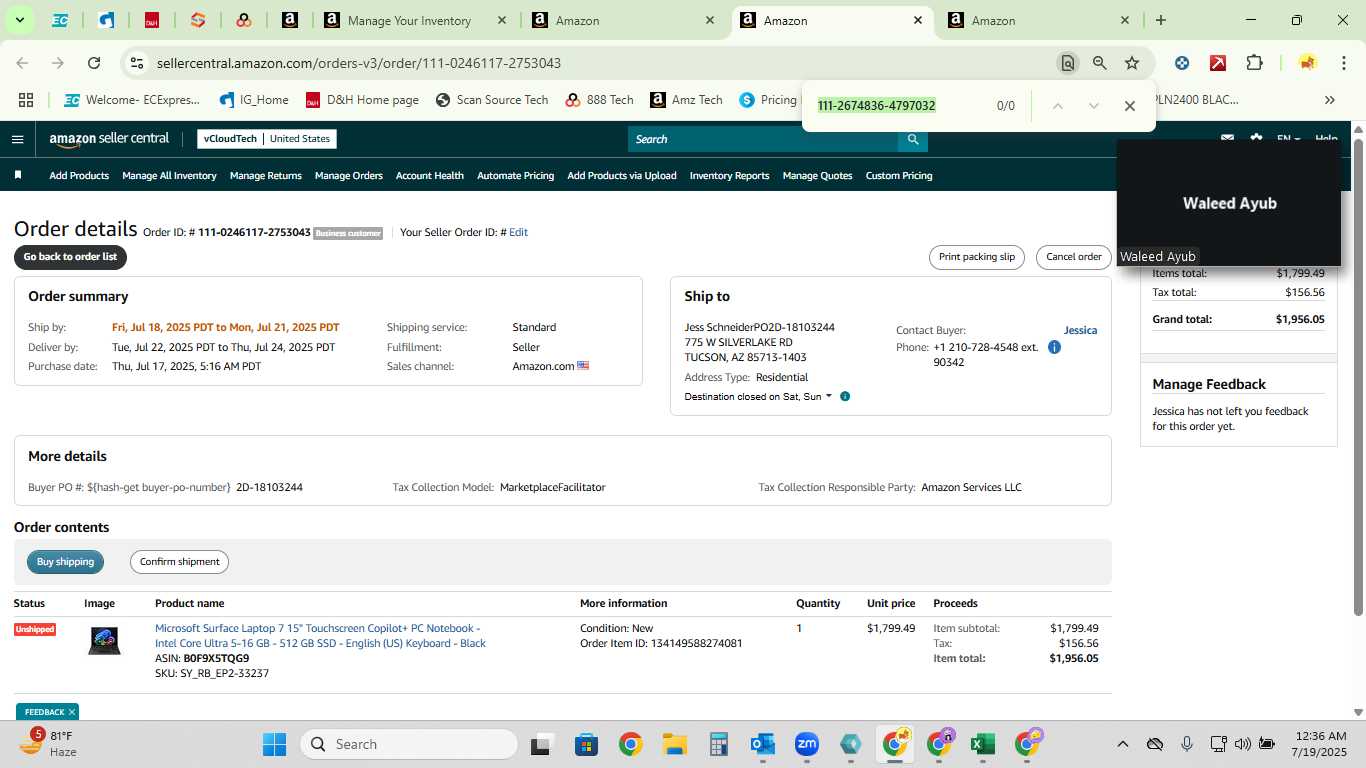Click the Cancel order button
Viewport: 1366px width, 768px height.
[1074, 257]
